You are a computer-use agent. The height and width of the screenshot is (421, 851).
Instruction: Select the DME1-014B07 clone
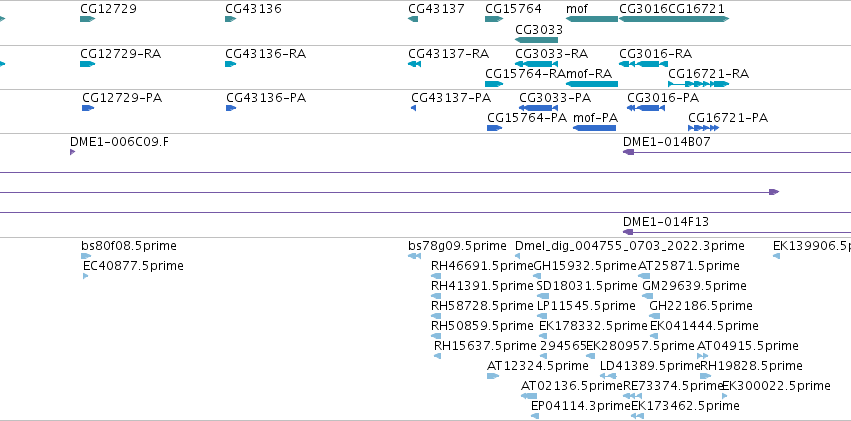tap(737, 152)
